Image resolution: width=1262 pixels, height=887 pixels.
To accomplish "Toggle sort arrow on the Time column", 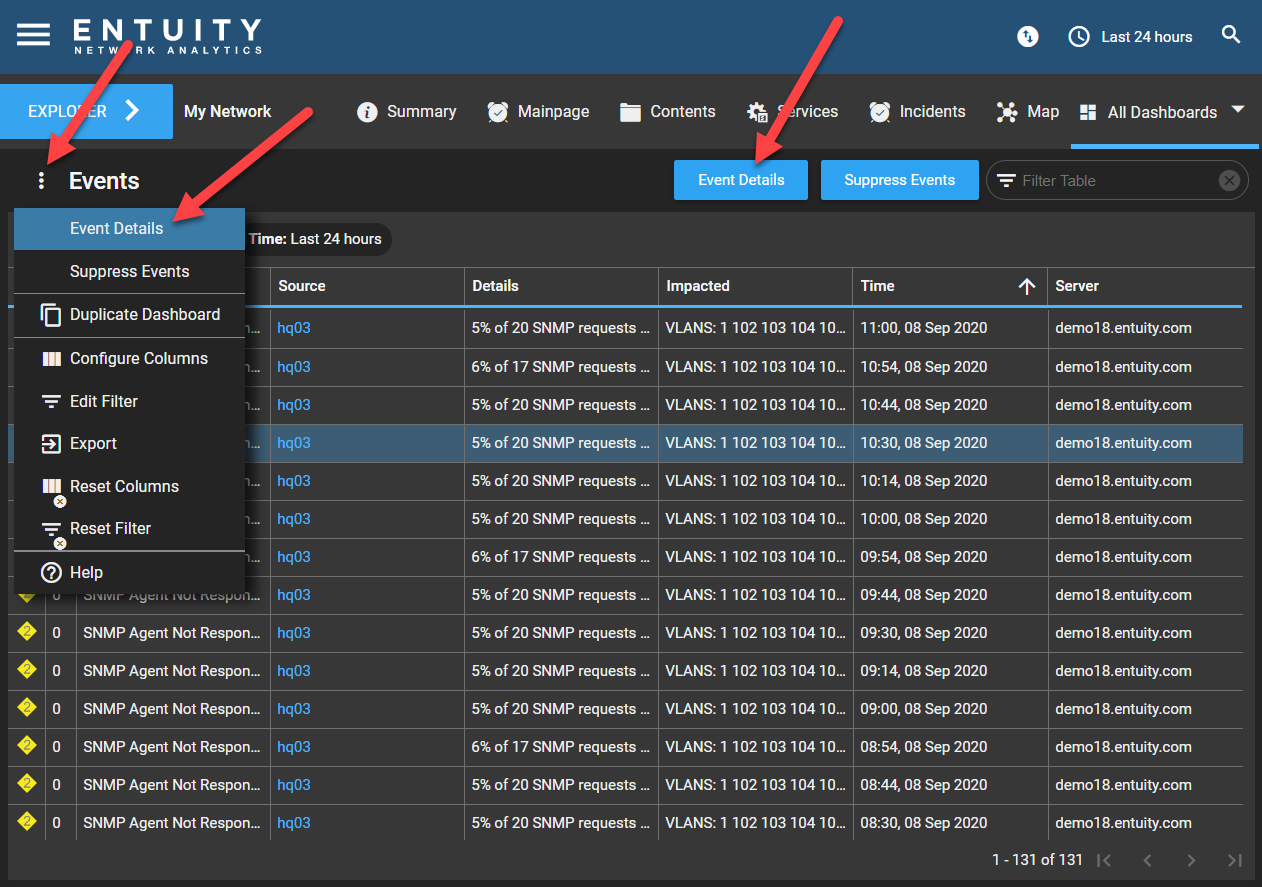I will [x=1027, y=286].
